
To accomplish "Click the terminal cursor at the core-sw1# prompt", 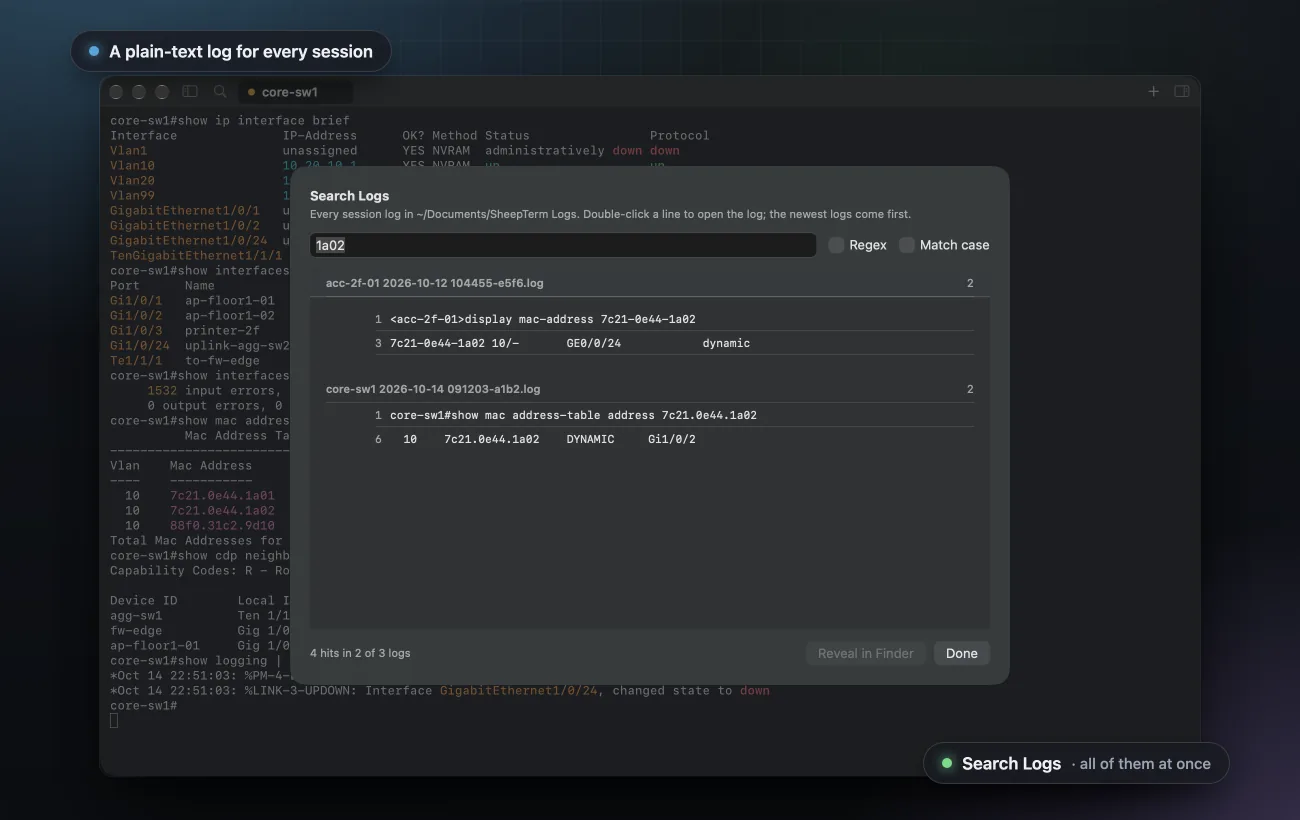I will [114, 720].
